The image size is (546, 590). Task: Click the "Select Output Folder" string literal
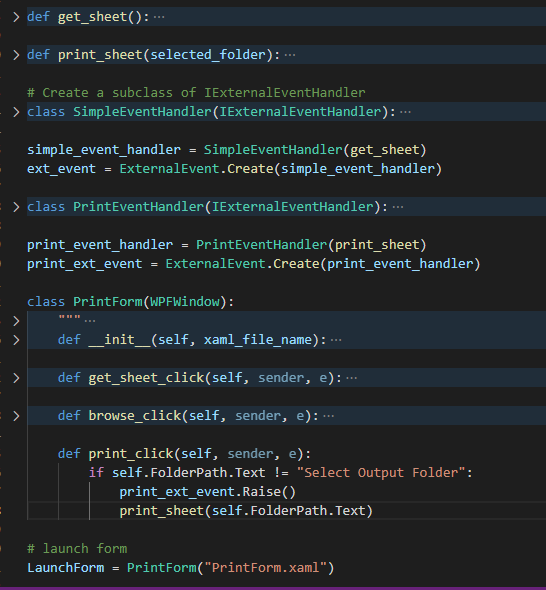(x=381, y=473)
